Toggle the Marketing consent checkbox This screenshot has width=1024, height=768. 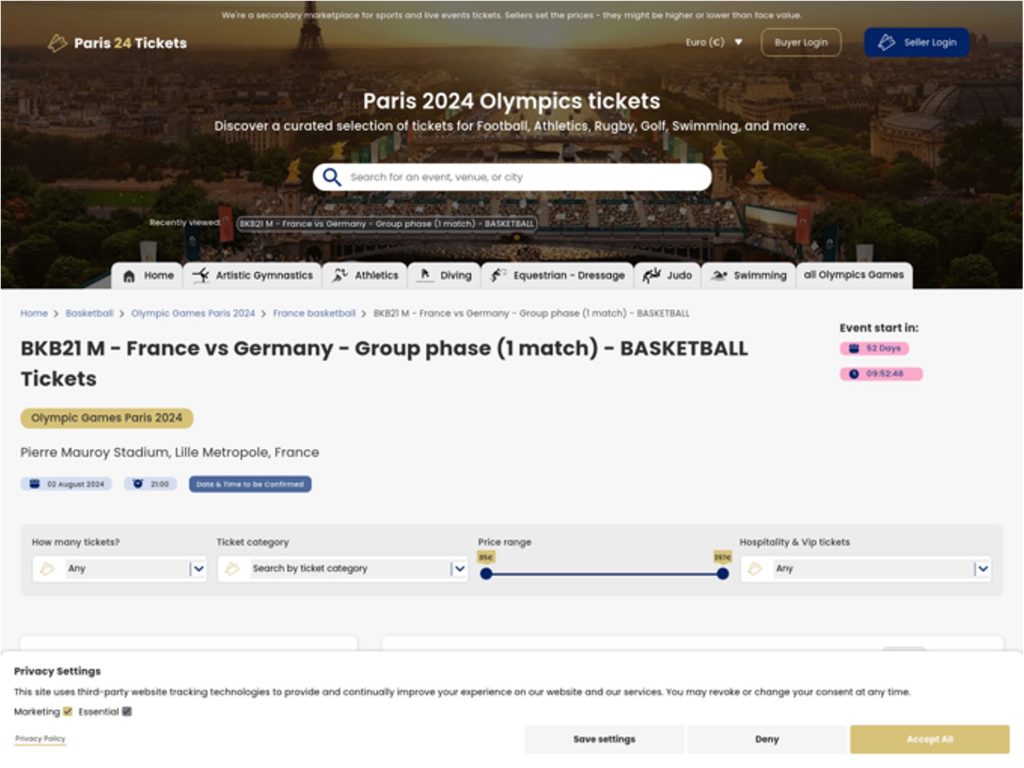pos(68,712)
